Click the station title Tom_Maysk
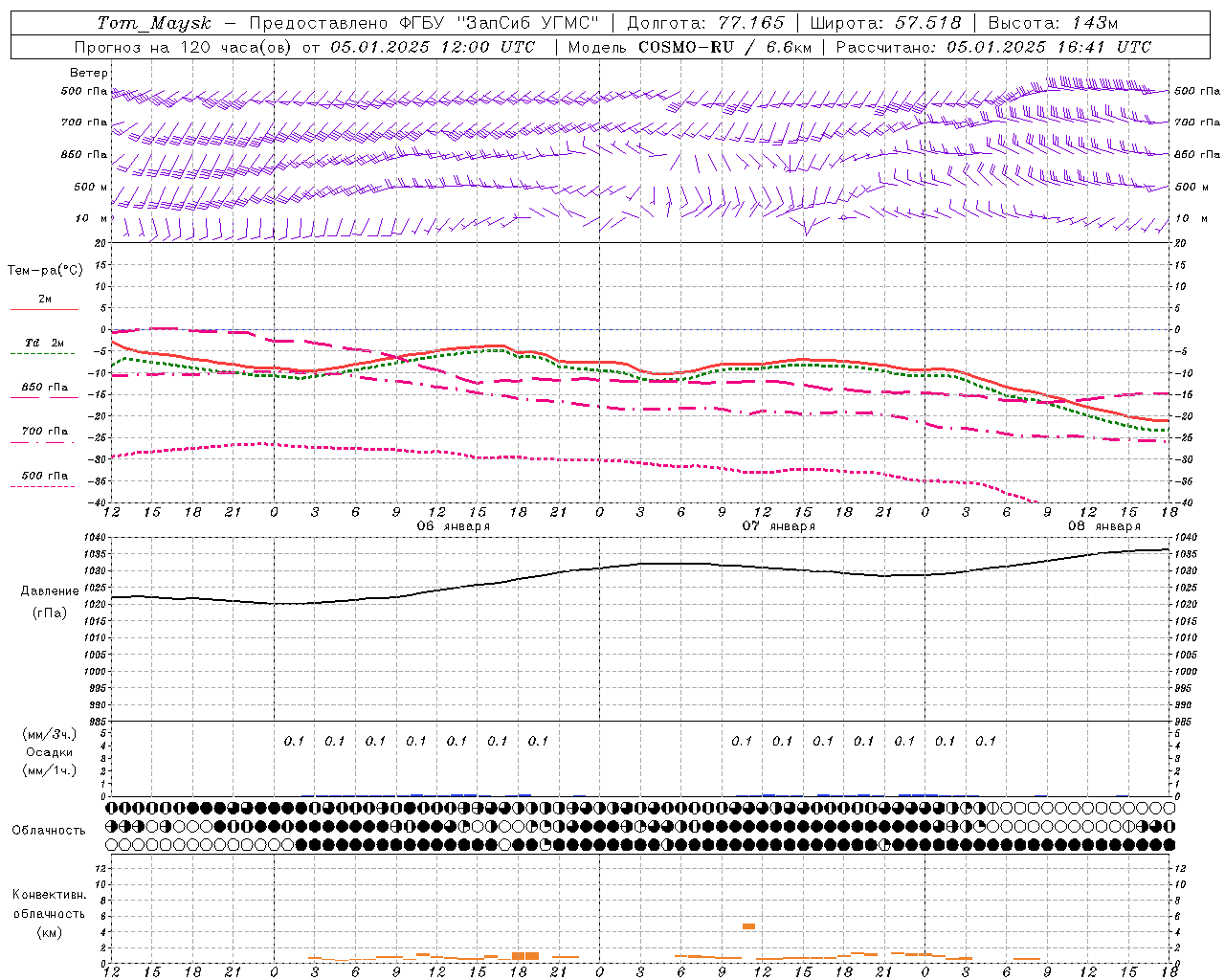 coord(154,23)
